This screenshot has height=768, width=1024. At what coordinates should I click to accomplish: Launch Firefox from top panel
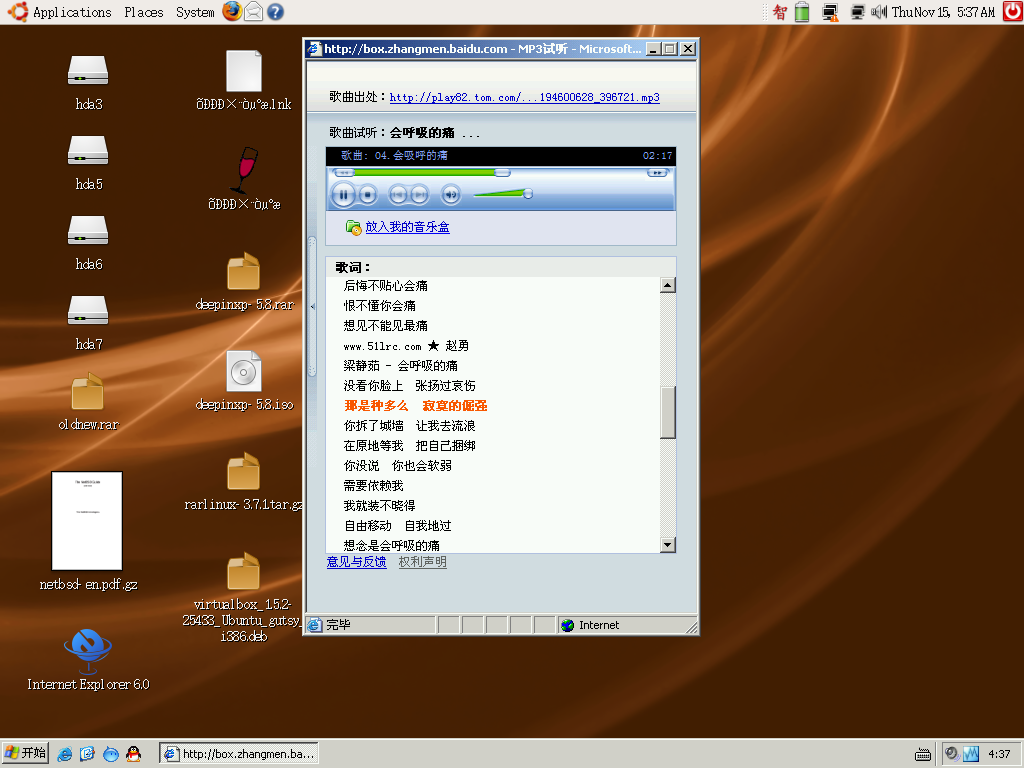click(x=232, y=11)
